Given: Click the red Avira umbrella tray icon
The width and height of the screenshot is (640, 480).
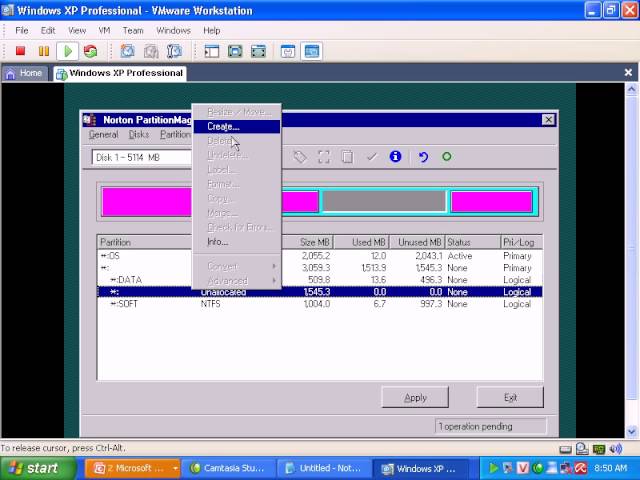Looking at the screenshot, I should coord(580,468).
